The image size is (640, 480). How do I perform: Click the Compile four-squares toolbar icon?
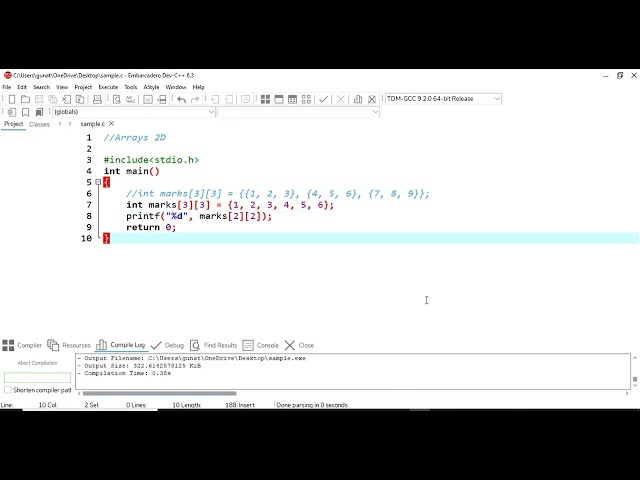265,99
